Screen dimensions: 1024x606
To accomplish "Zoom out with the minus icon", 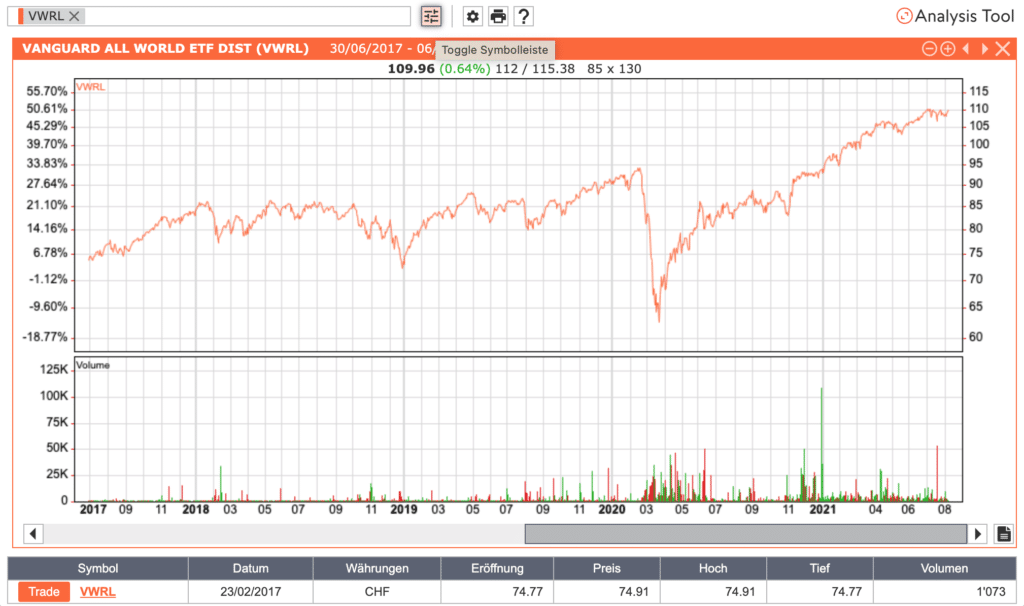I will click(930, 46).
